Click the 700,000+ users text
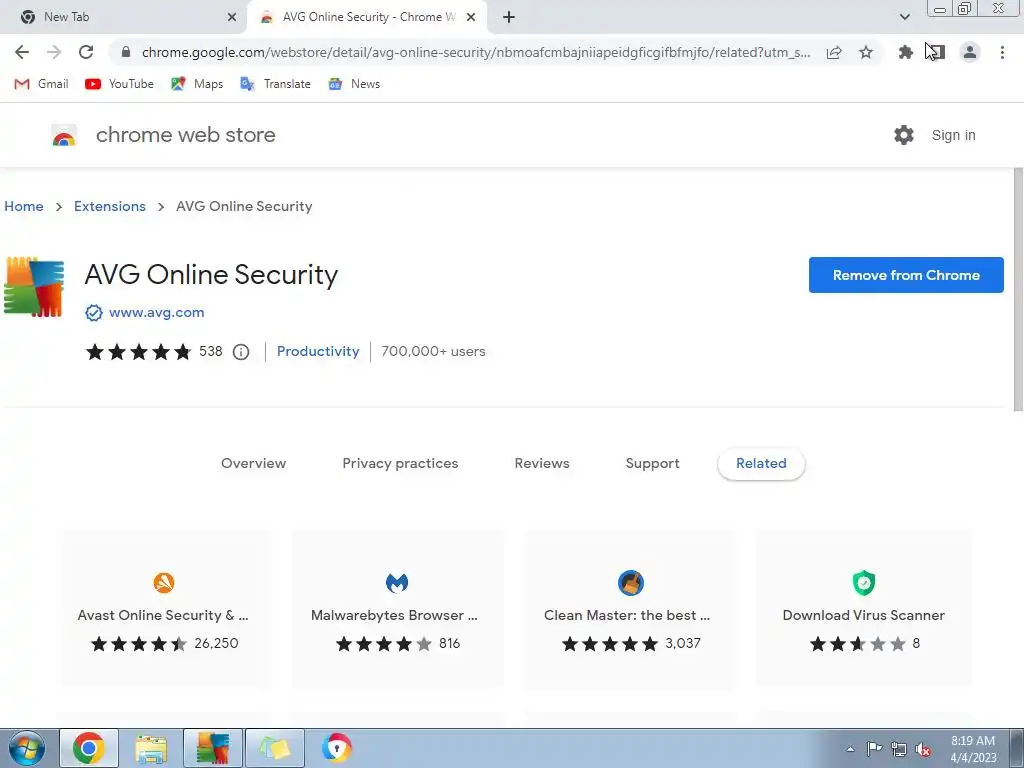 (x=433, y=351)
